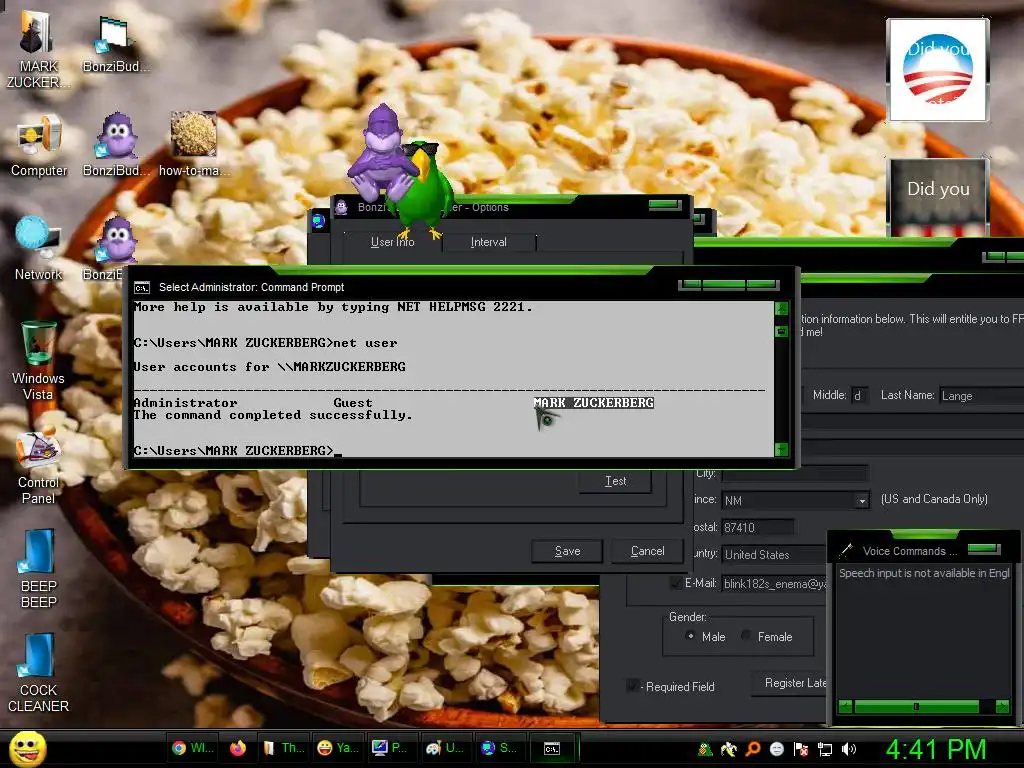Screen dimensions: 1024x768
Task: Click the Last Name field containing Lange
Action: point(981,396)
